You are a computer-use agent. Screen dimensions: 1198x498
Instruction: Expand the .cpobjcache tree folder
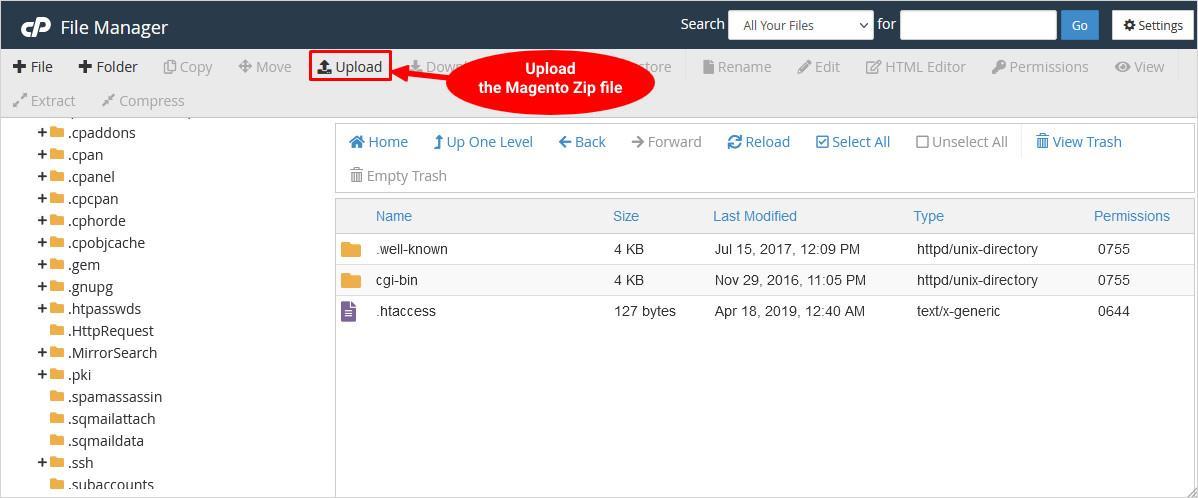coord(42,243)
